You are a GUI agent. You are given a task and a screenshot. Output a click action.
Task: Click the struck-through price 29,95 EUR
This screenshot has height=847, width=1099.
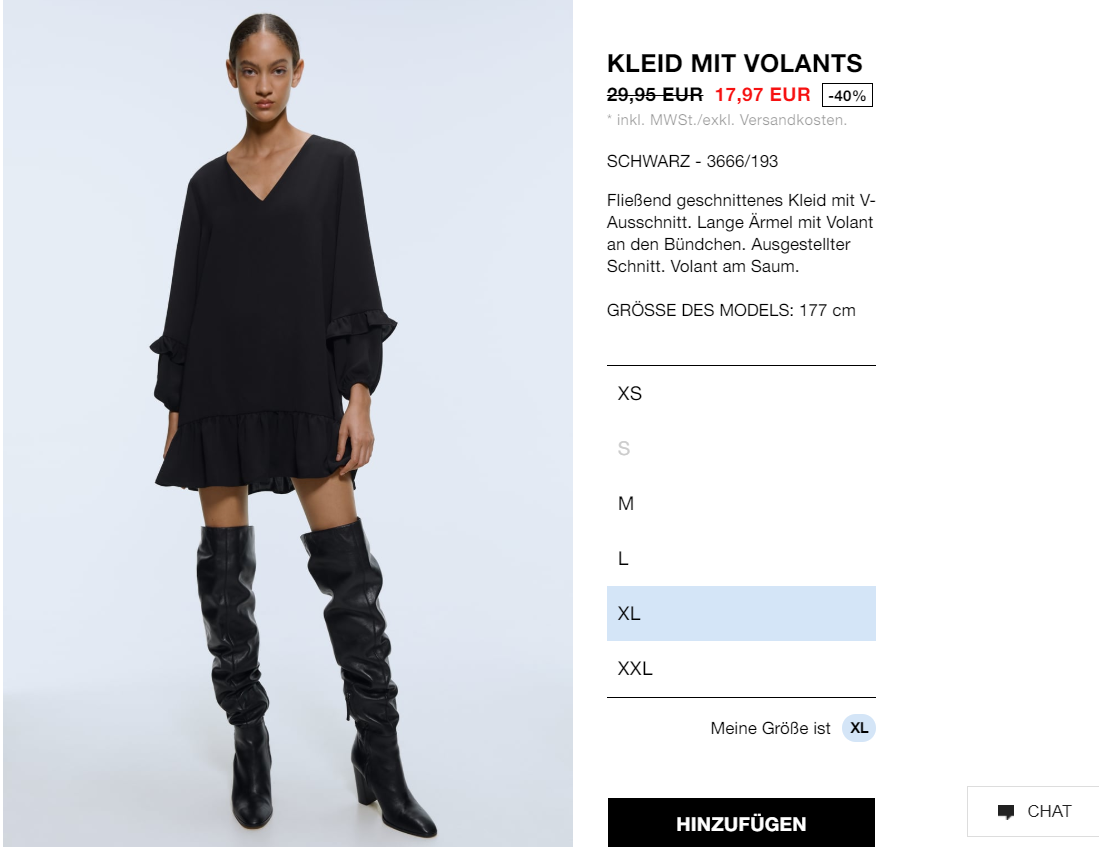655,95
